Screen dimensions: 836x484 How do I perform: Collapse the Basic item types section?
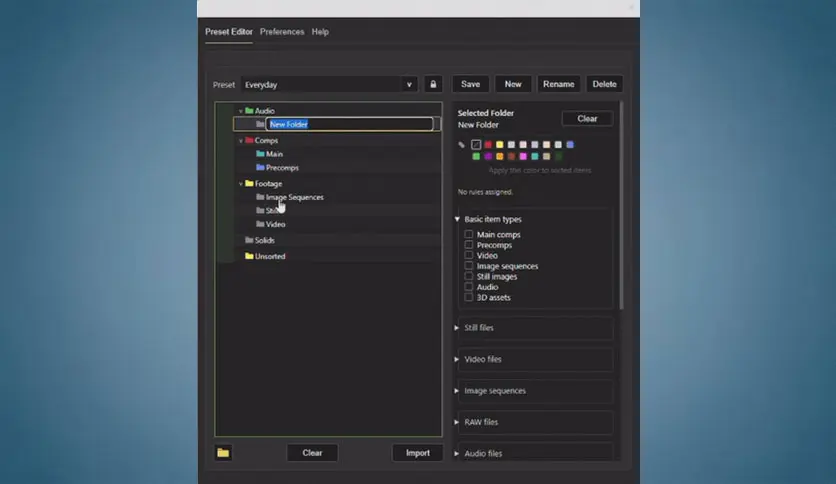(x=457, y=219)
